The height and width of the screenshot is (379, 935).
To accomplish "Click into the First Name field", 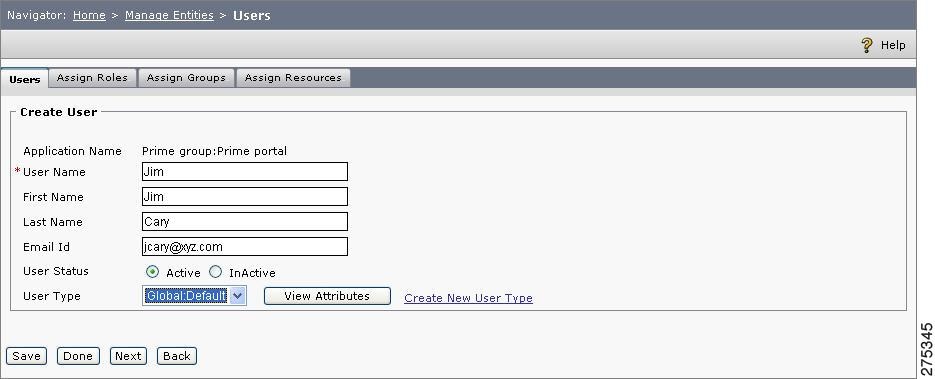I will (244, 197).
